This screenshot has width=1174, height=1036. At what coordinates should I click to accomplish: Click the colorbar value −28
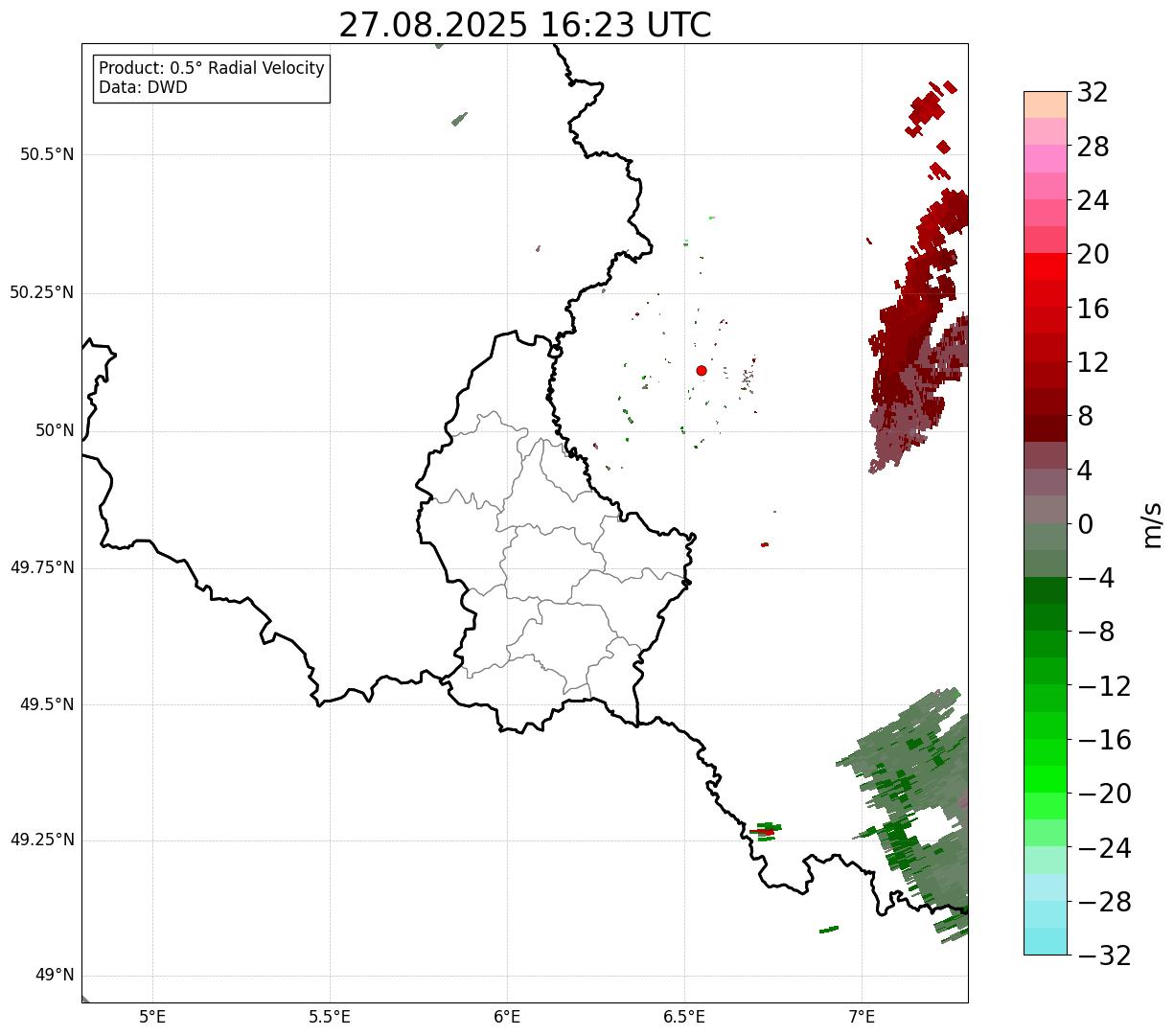[x=1104, y=902]
